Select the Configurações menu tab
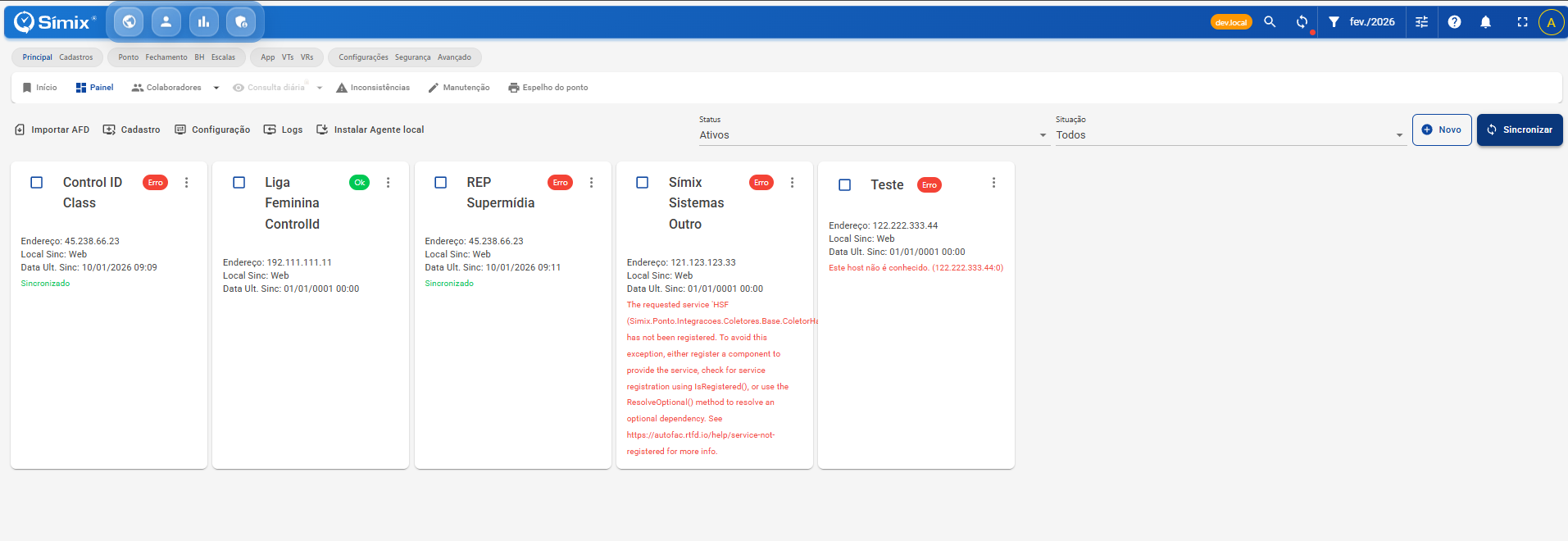 364,57
